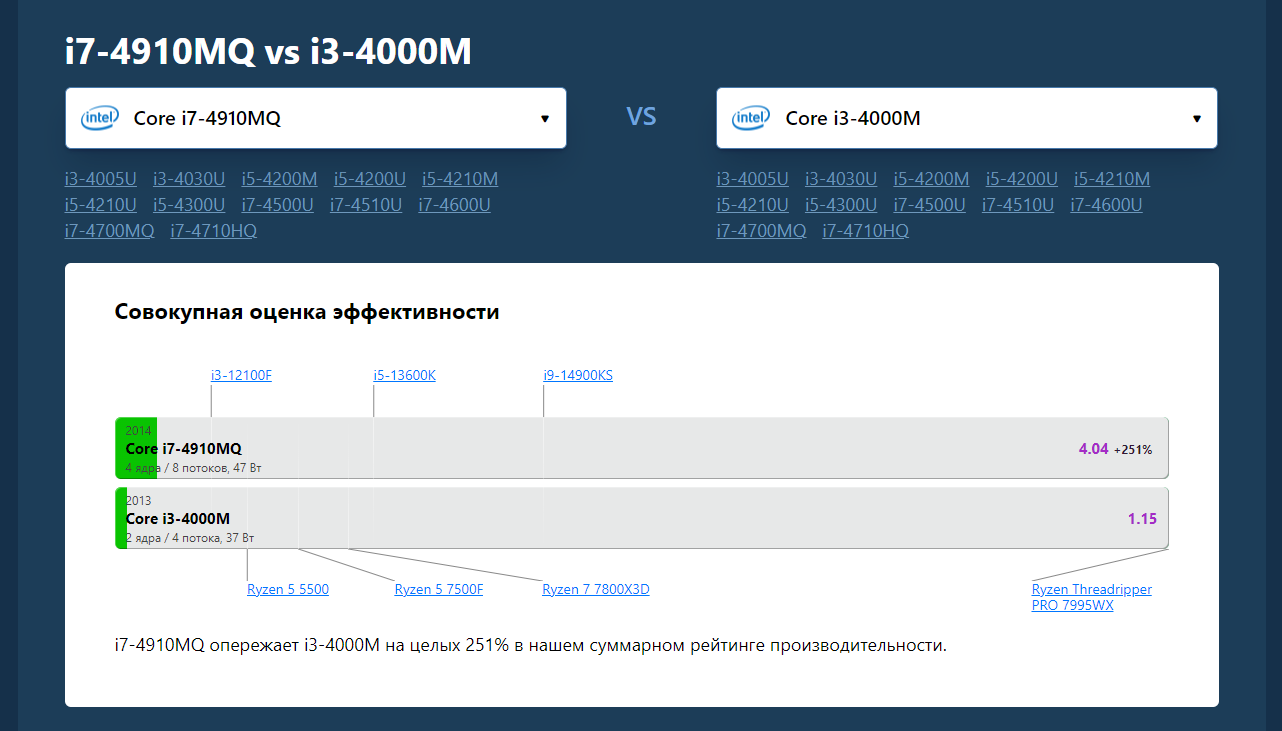Open i3-4030U link under the i7-4910MQ selector
The width and height of the screenshot is (1282, 731).
189,179
